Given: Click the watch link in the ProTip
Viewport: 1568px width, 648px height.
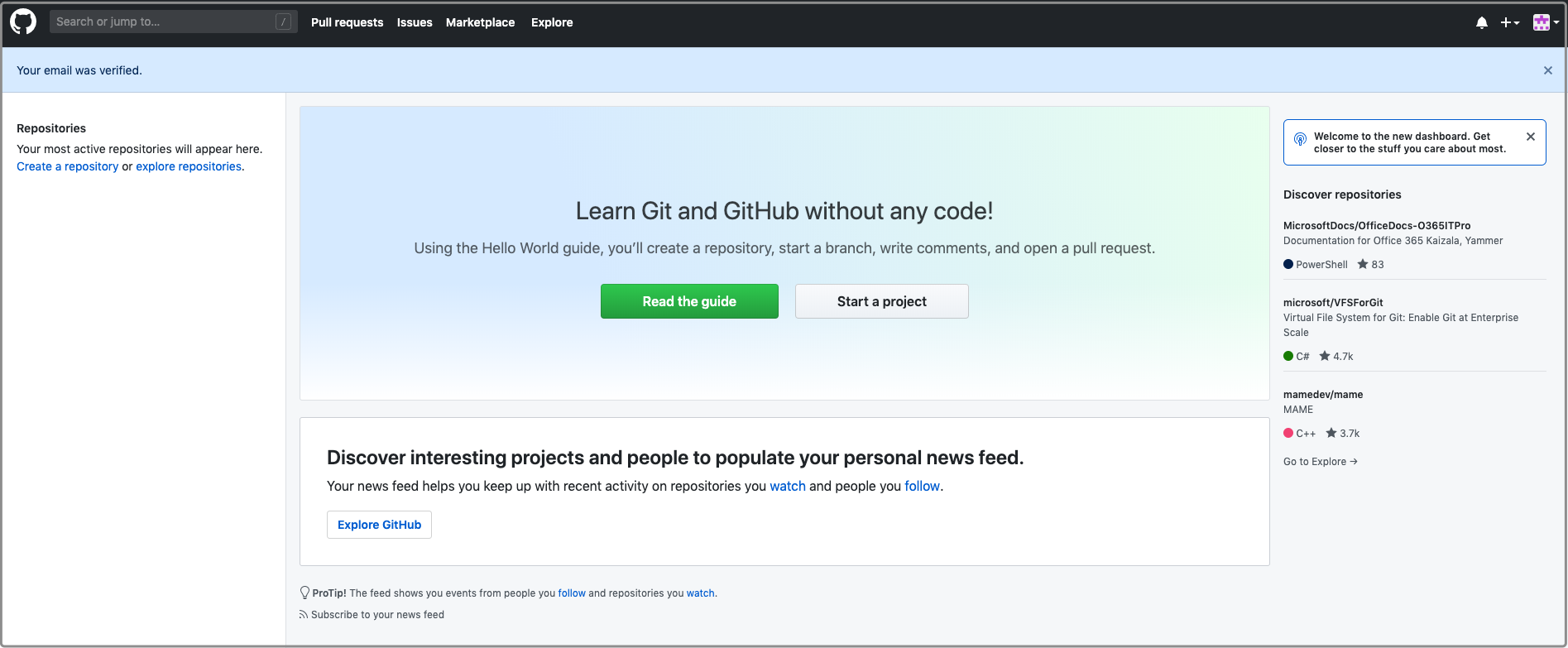Looking at the screenshot, I should coord(700,593).
